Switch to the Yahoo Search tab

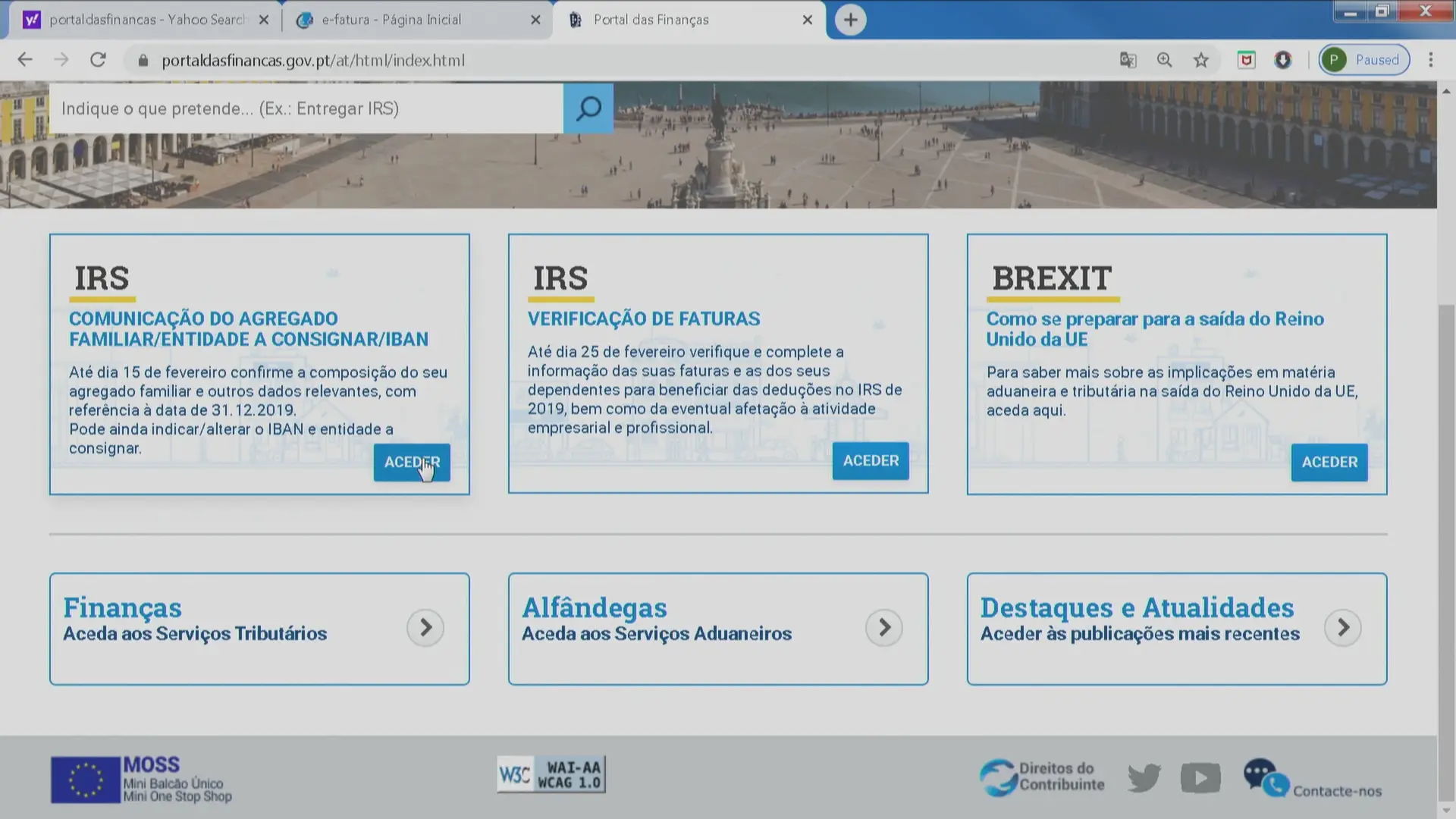(x=146, y=20)
